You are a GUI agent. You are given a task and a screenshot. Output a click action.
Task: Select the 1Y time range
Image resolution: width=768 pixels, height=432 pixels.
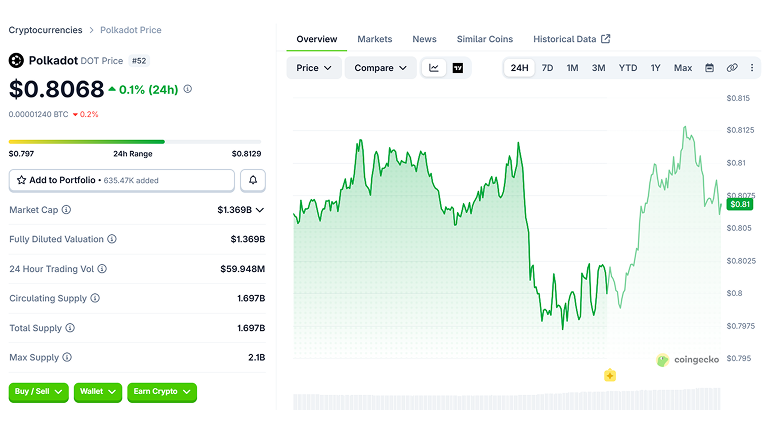coord(655,68)
